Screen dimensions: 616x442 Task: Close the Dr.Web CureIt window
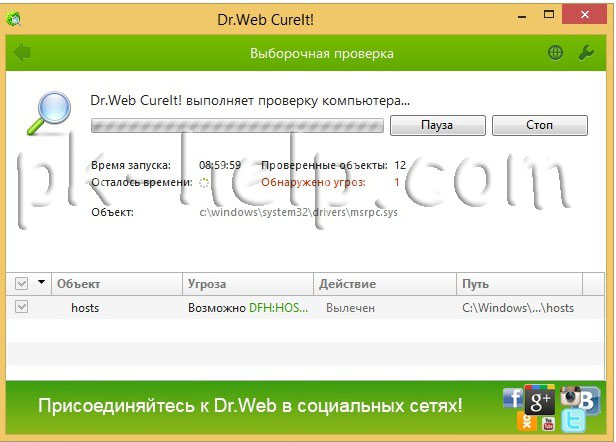(x=585, y=15)
